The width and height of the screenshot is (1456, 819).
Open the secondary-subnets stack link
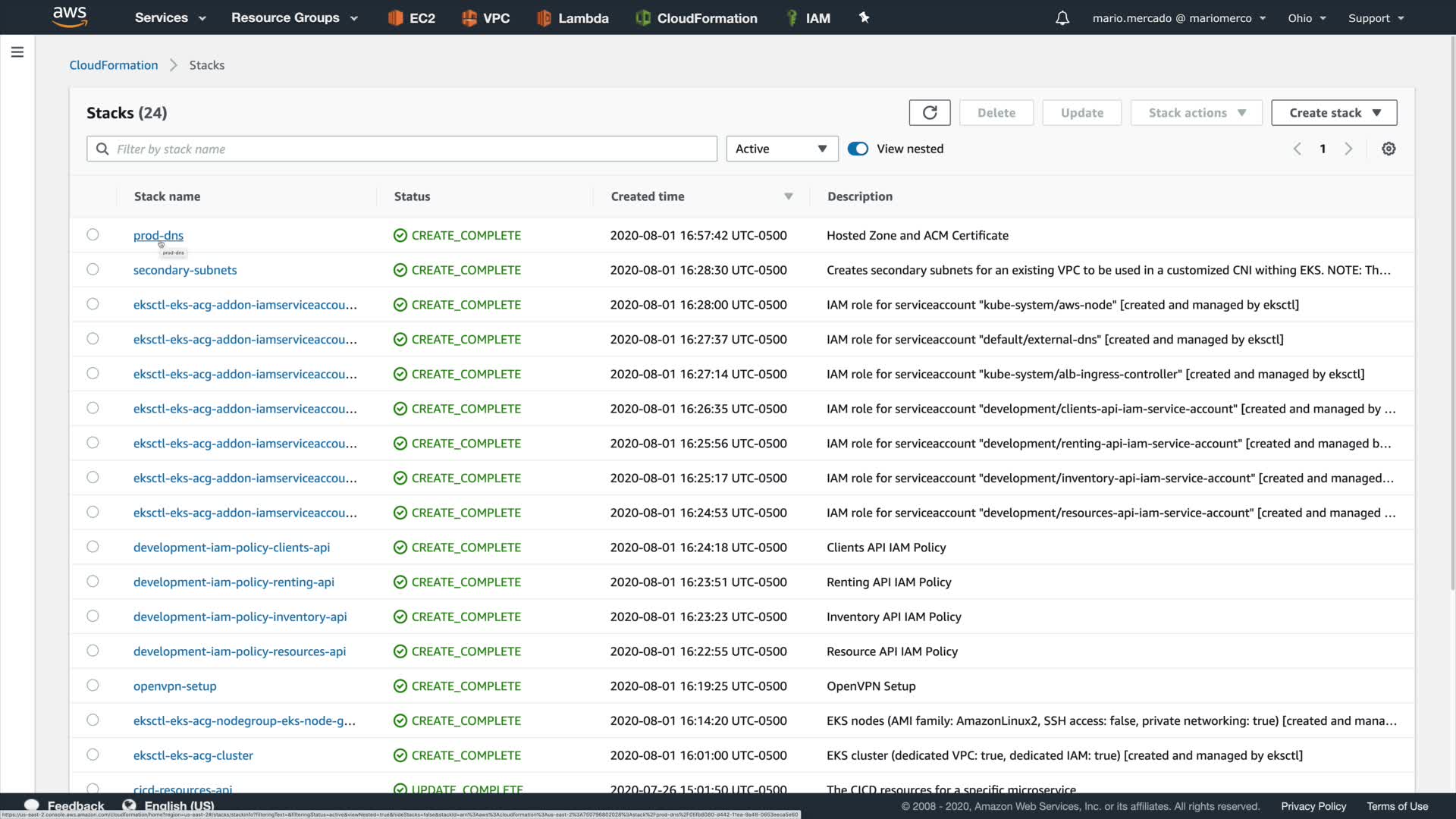coord(185,270)
